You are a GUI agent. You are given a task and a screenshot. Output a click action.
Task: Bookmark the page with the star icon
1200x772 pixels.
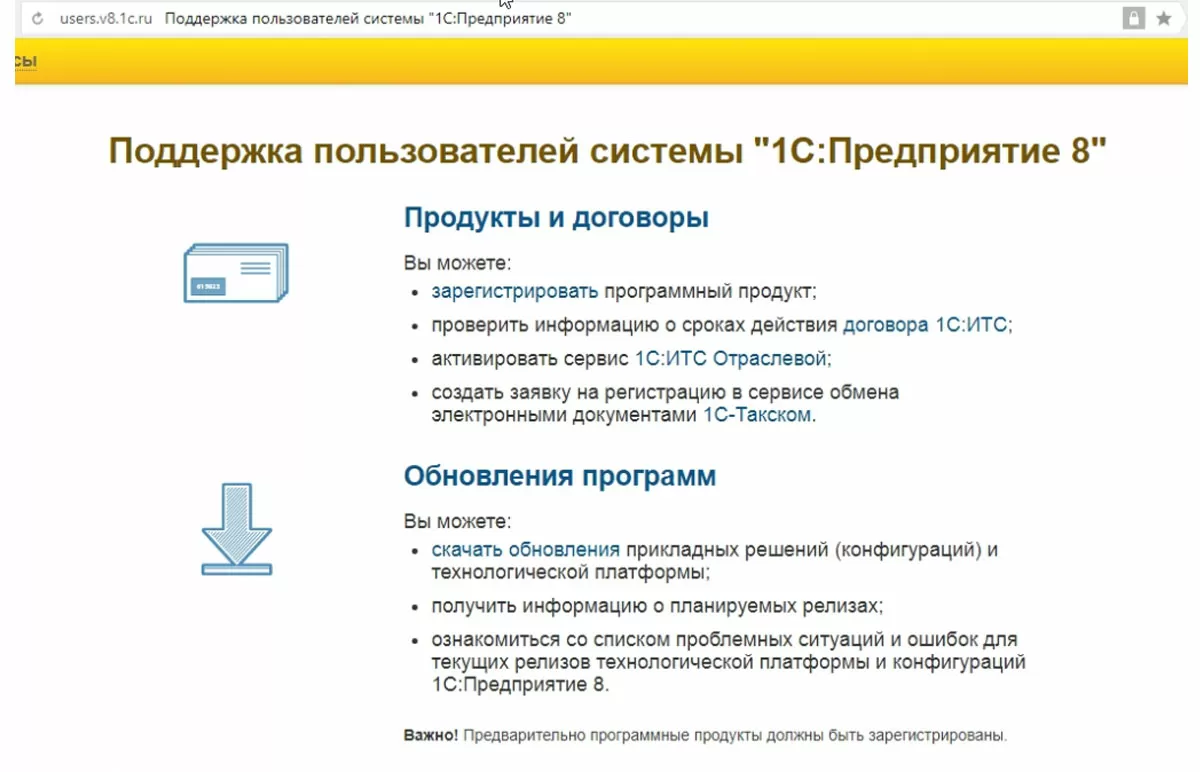click(1164, 18)
